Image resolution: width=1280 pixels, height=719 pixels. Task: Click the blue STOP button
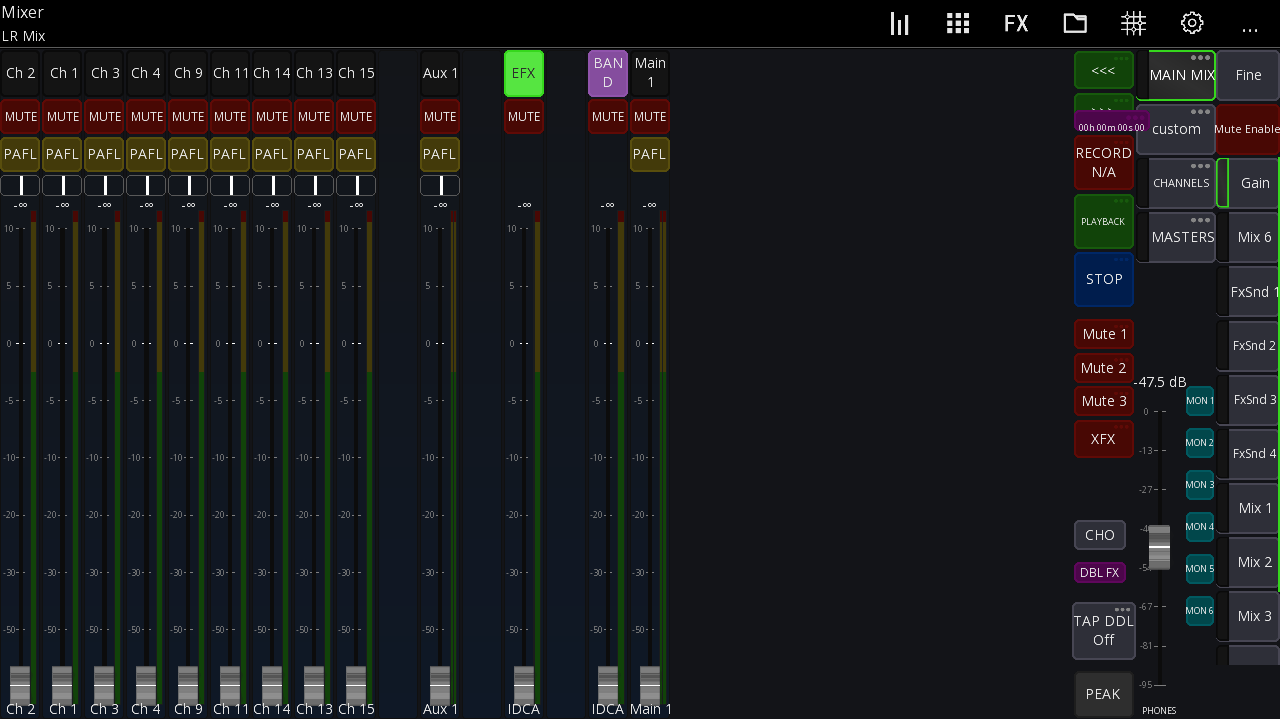[1104, 279]
